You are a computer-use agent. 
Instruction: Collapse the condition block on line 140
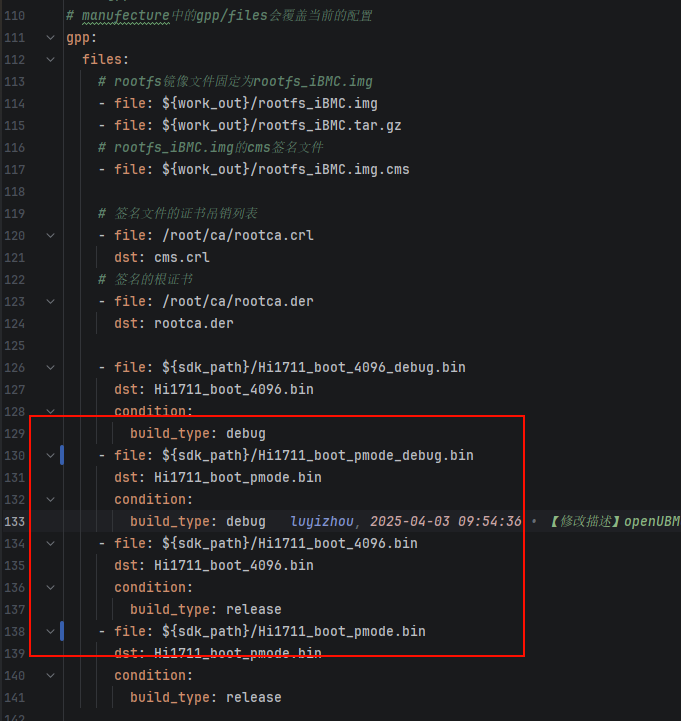[50, 676]
